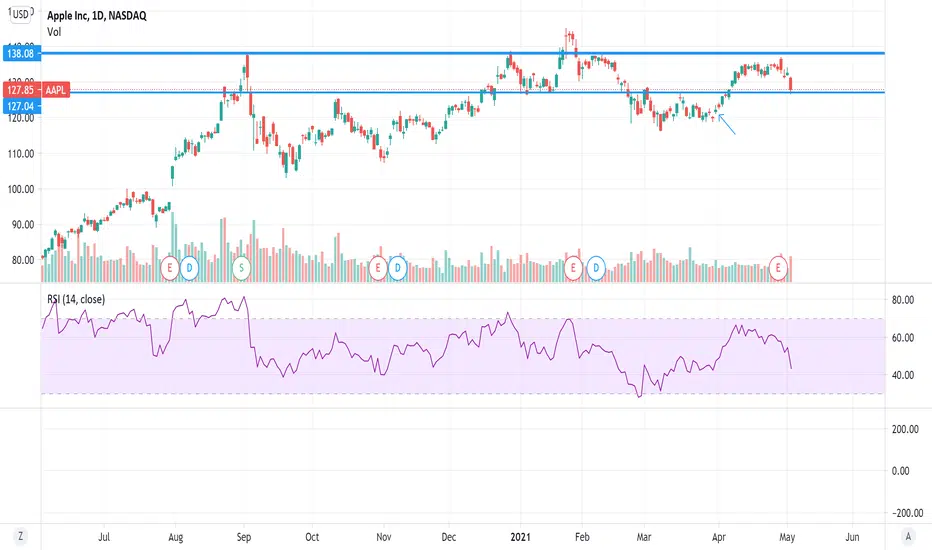Click the 0.00 scale label in bottom pane
The image size is (932, 550).
point(901,471)
